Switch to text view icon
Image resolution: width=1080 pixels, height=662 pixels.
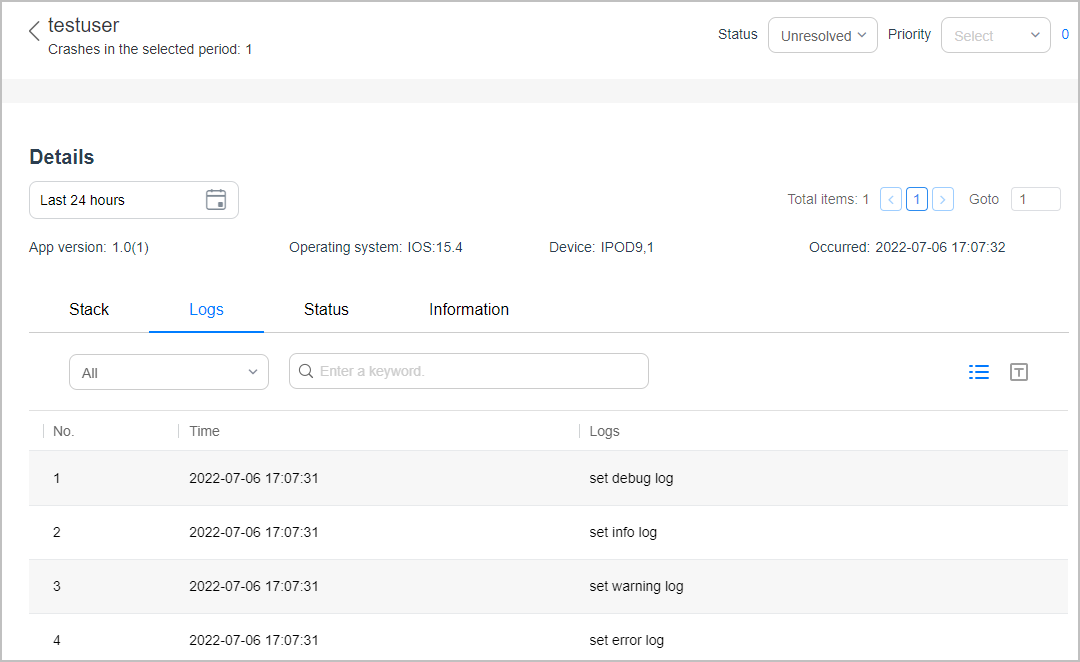1019,372
